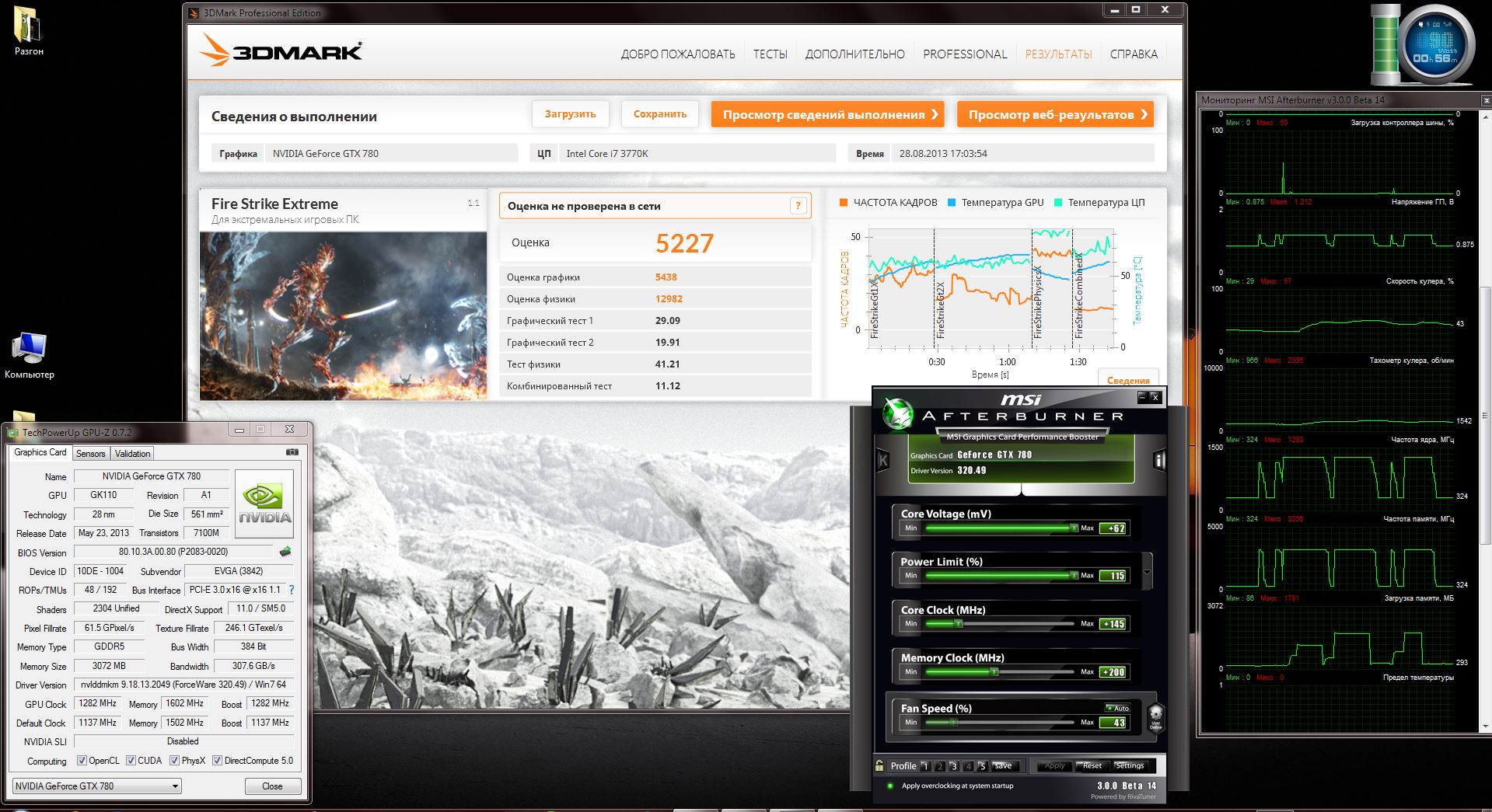Click the orange Частота кадров legend marker
The image size is (1492, 812).
click(843, 203)
